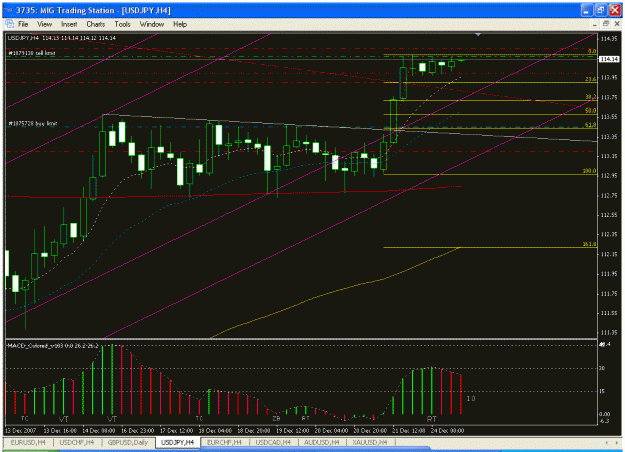
Task: Click the Fibonacci 50.0 level label
Action: pyautogui.click(x=591, y=110)
